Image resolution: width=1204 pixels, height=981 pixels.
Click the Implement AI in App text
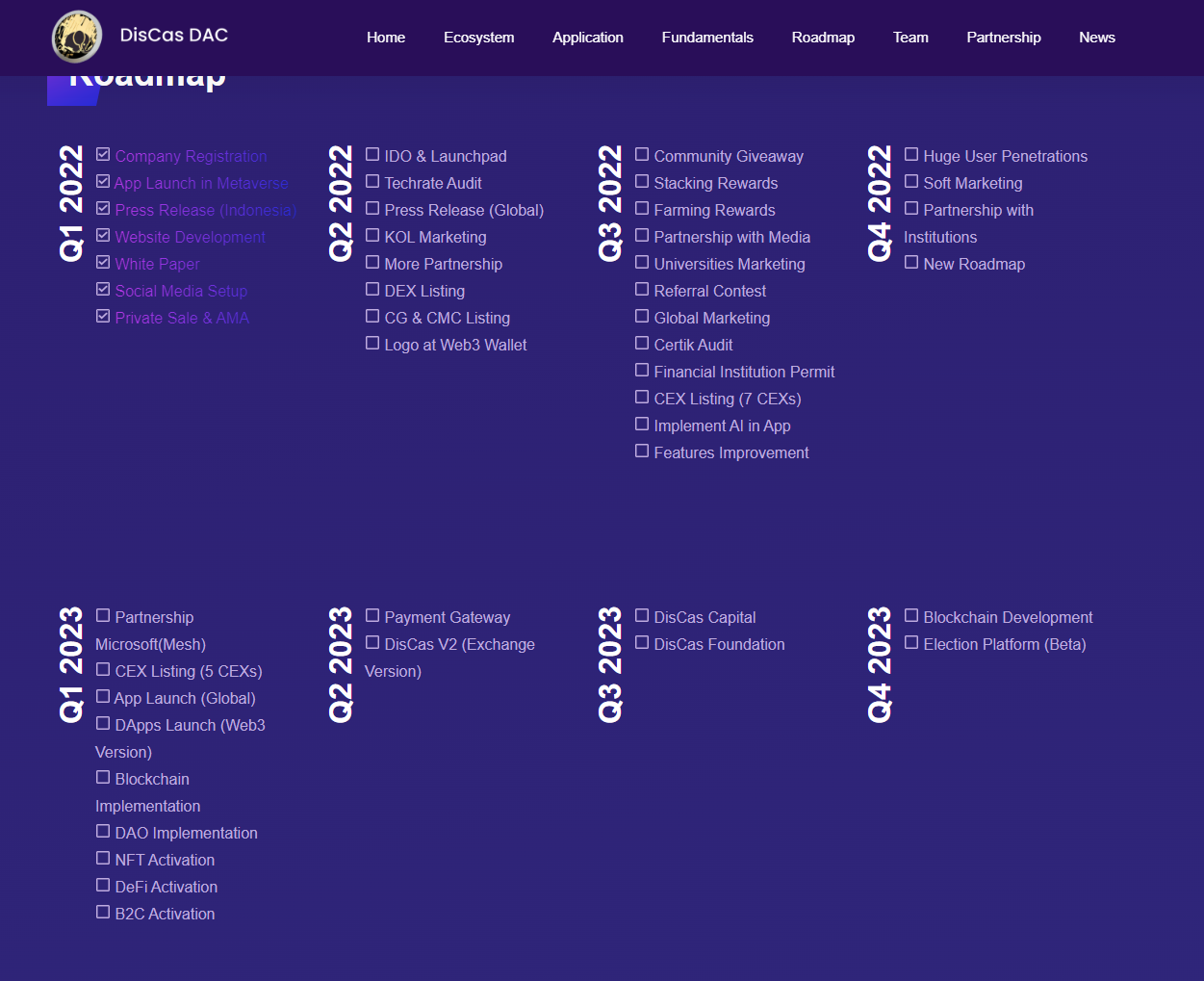coord(722,426)
